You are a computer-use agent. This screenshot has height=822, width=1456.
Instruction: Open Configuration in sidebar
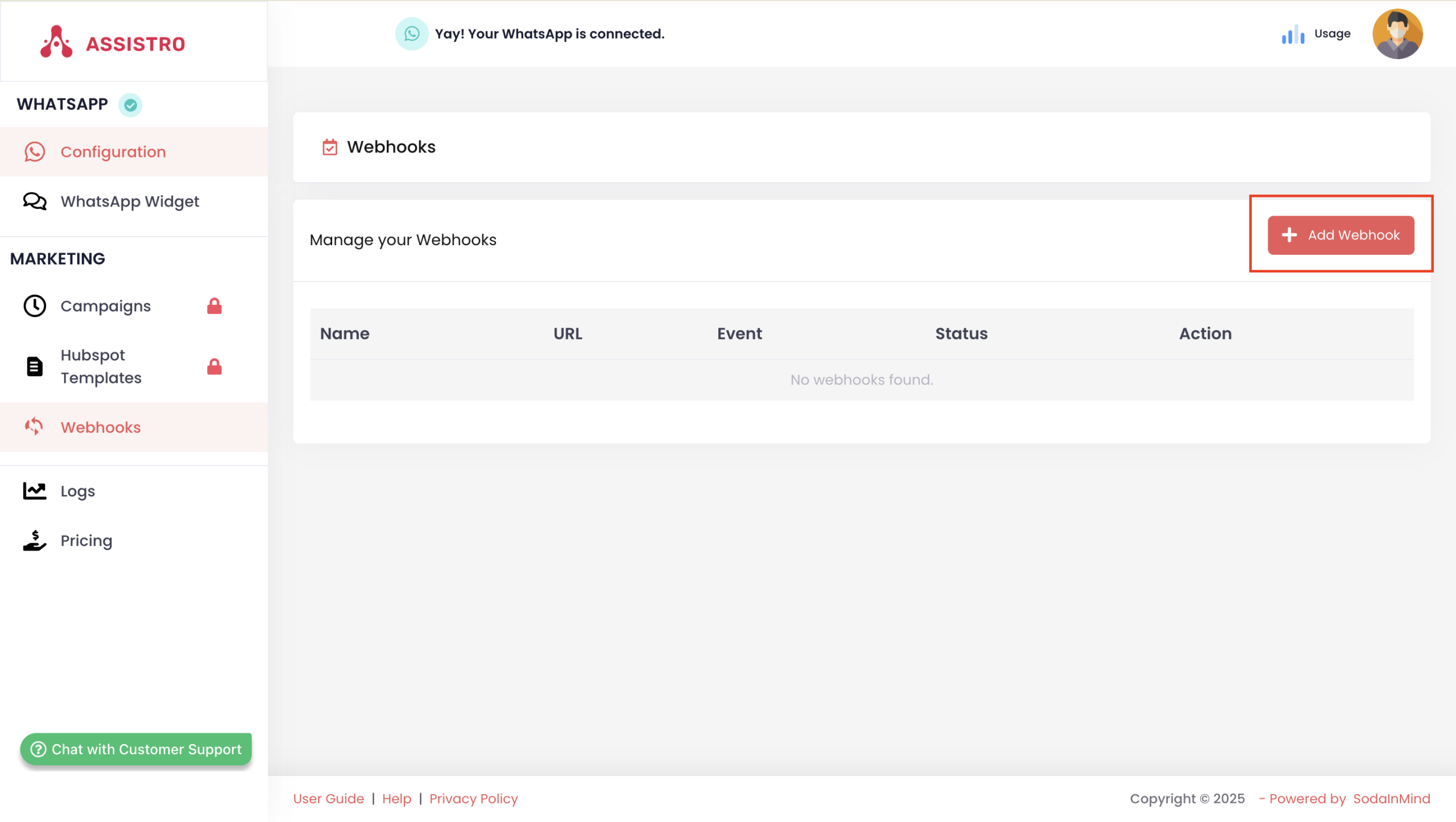(113, 152)
